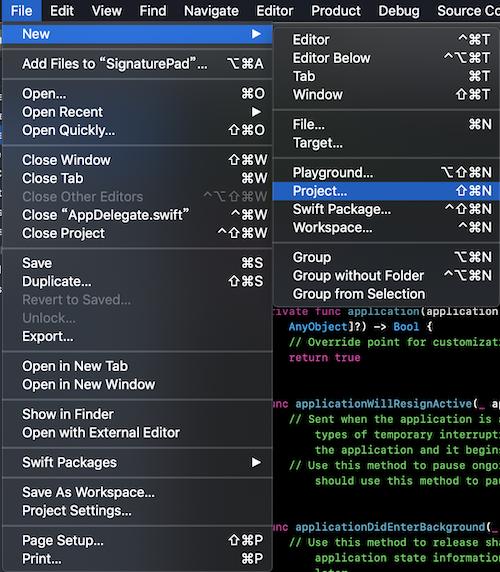Click the "return true" code line
The image size is (500, 572).
324,358
